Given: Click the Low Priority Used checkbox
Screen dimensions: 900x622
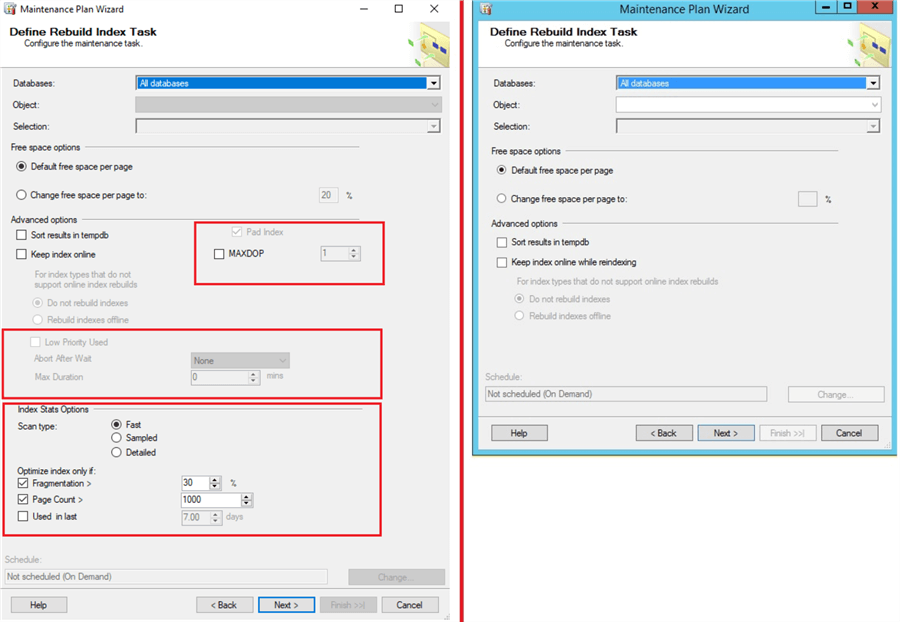Looking at the screenshot, I should pos(35,342).
